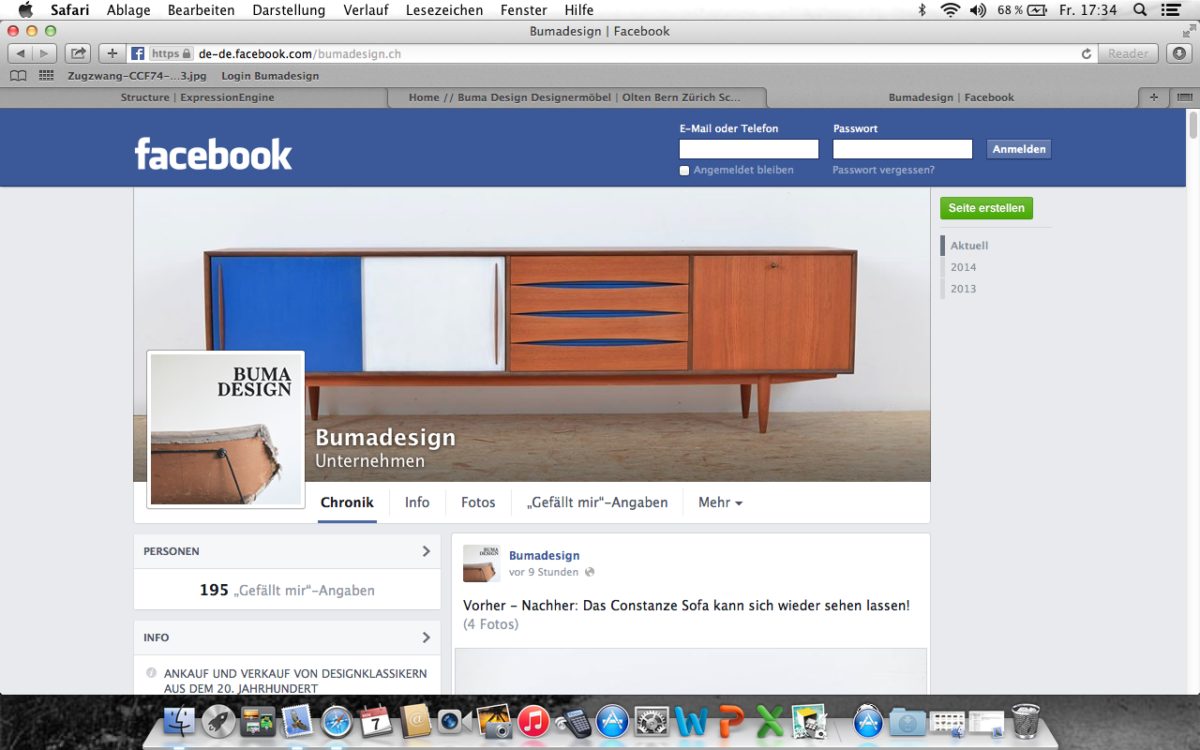Image resolution: width=1200 pixels, height=750 pixels.
Task: Click the Bumadesign post author link
Action: click(544, 555)
